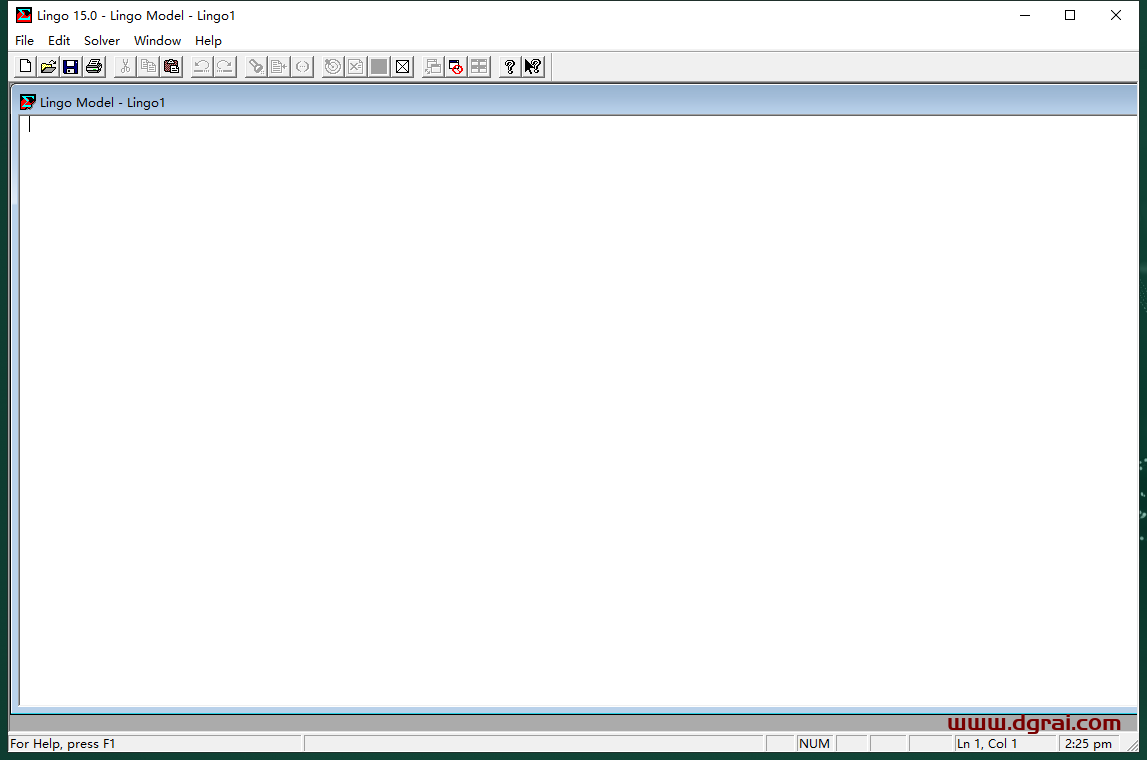Viewport: 1147px width, 760px height.
Task: Open Help Topics question mark icon
Action: coord(510,67)
